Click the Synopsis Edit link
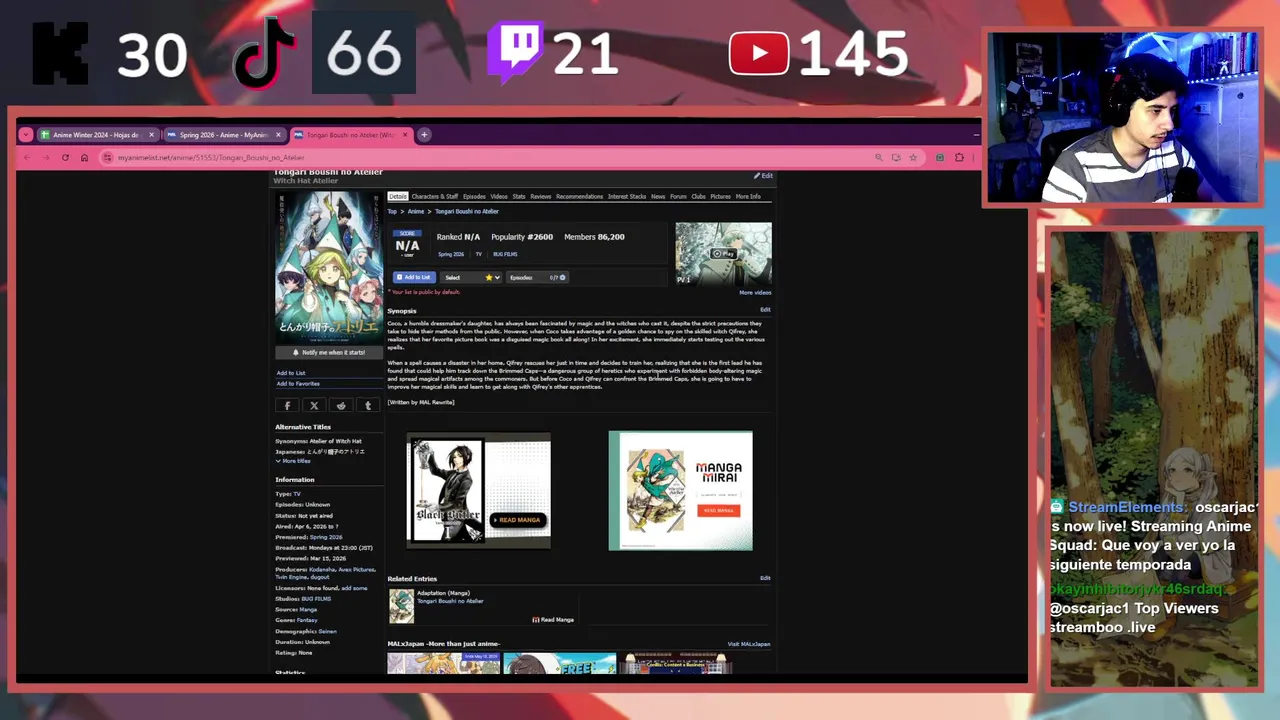This screenshot has height=720, width=1280. (765, 310)
